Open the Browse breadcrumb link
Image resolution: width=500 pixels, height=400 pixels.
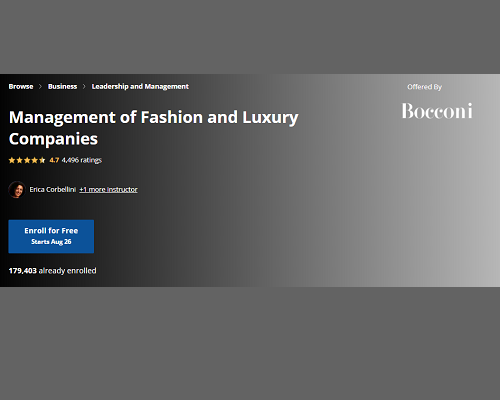[x=21, y=87]
